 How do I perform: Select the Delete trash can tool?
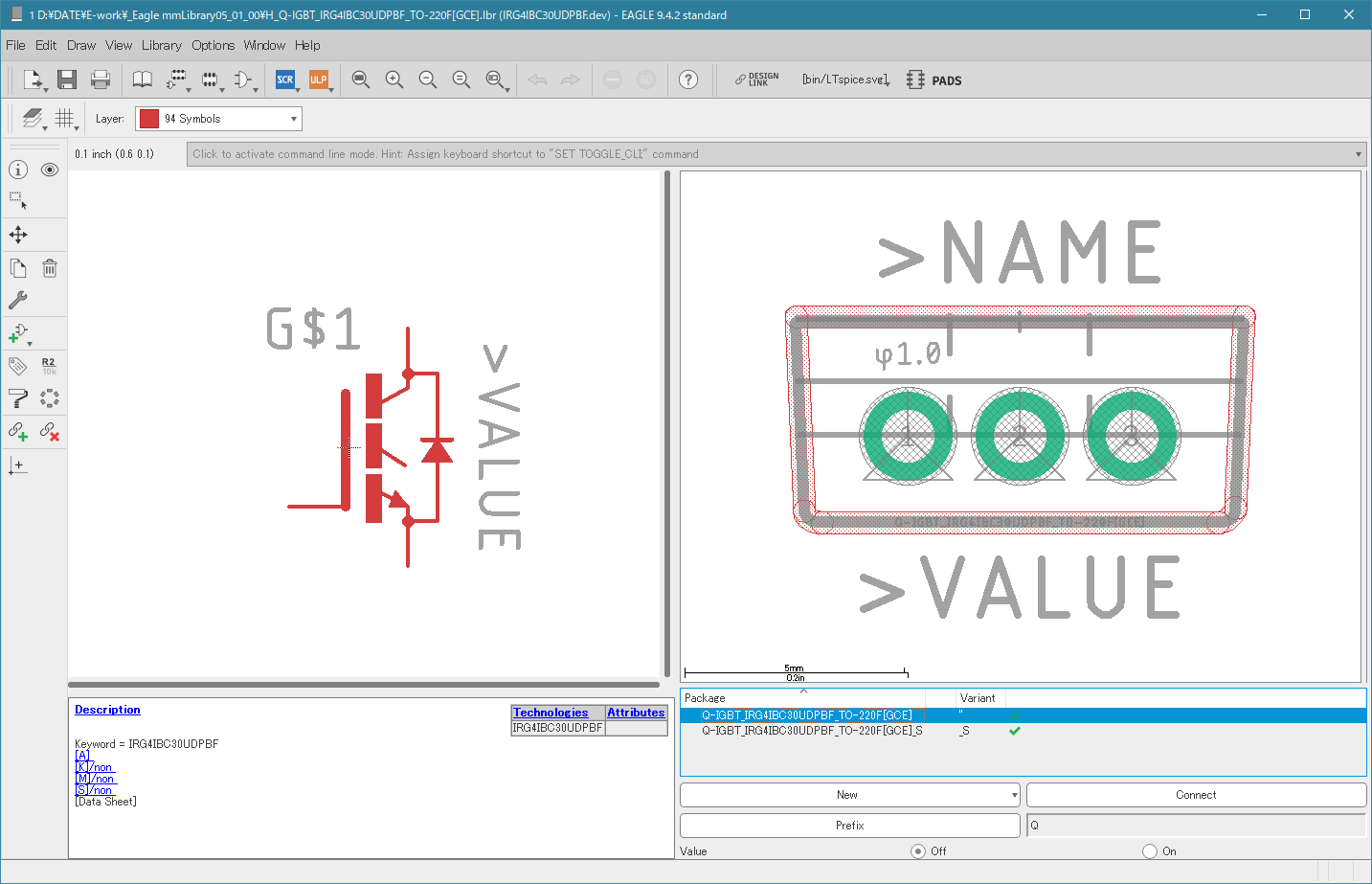pyautogui.click(x=50, y=268)
